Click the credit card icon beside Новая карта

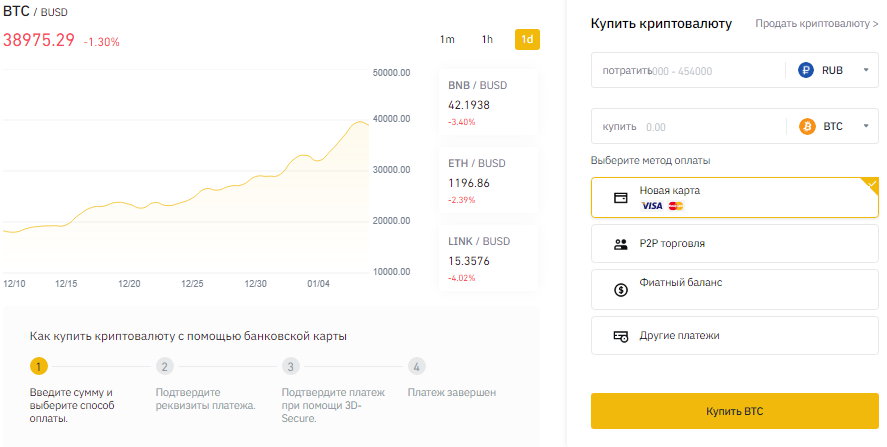(621, 198)
